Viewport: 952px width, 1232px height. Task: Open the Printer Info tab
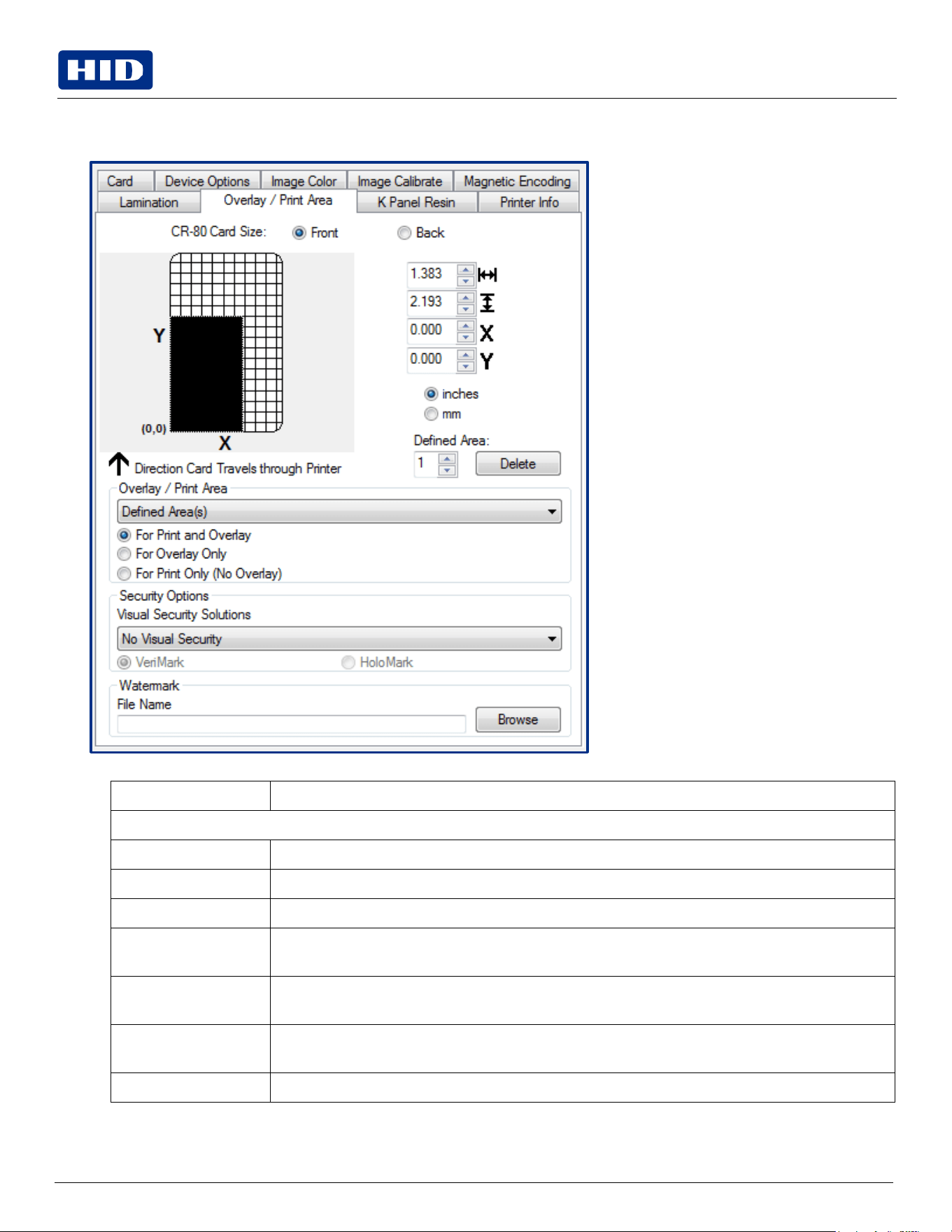click(529, 202)
